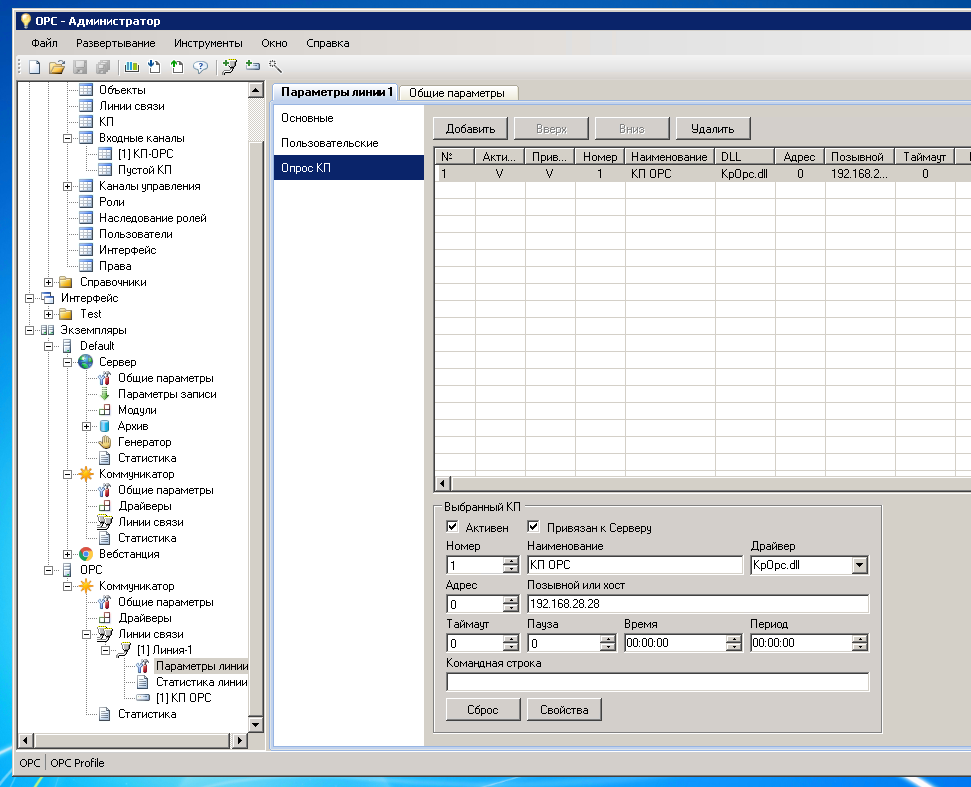
Task: Click the grayed Save All icon
Action: pyautogui.click(x=103, y=67)
